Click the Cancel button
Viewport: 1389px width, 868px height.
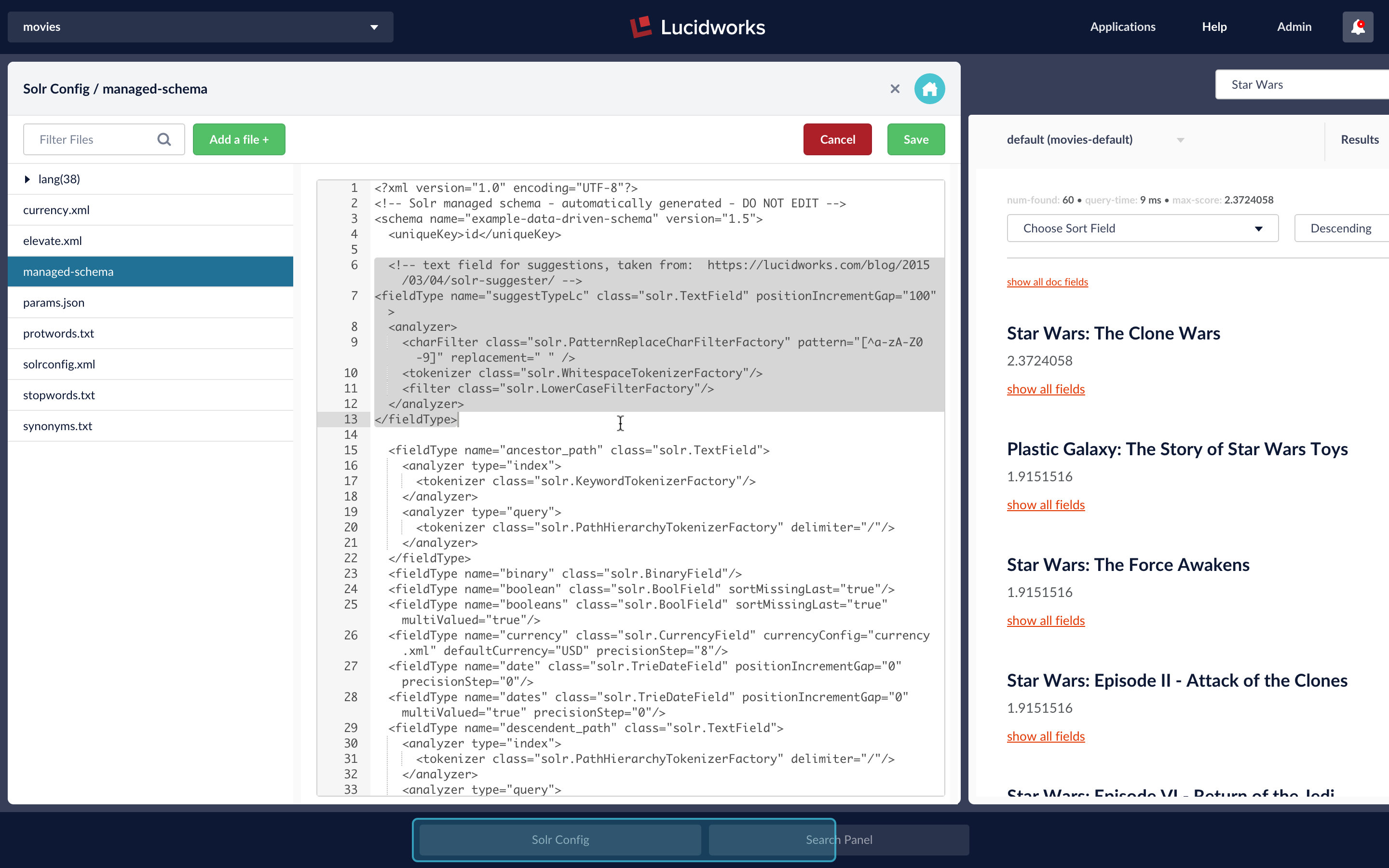838,139
